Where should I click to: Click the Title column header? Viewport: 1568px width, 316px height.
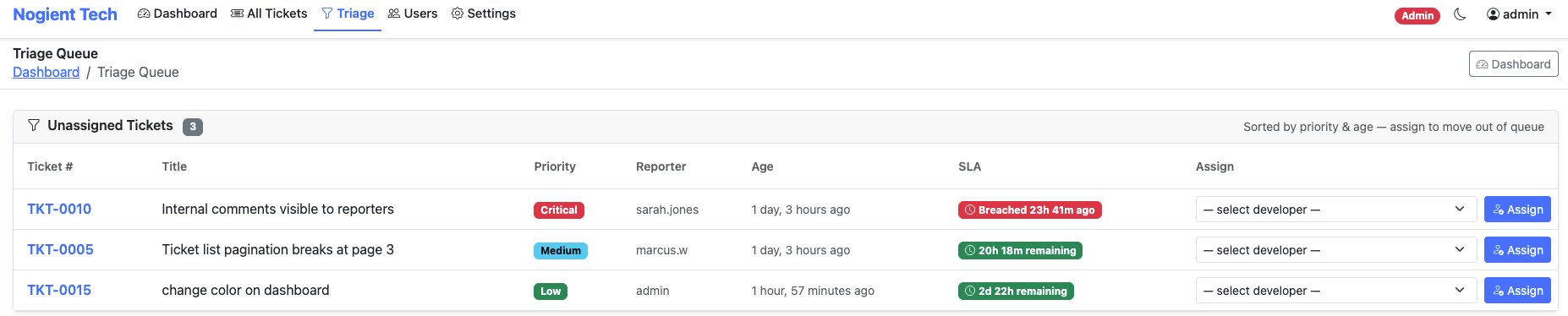[174, 166]
